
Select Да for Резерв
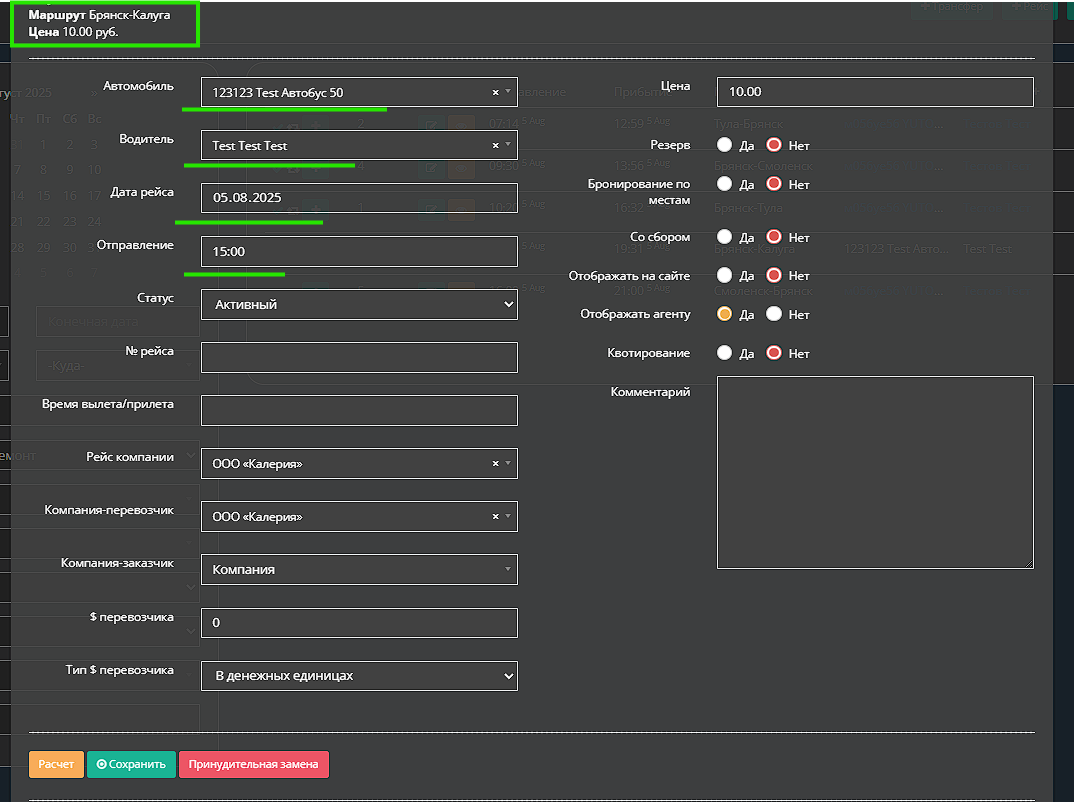point(725,145)
